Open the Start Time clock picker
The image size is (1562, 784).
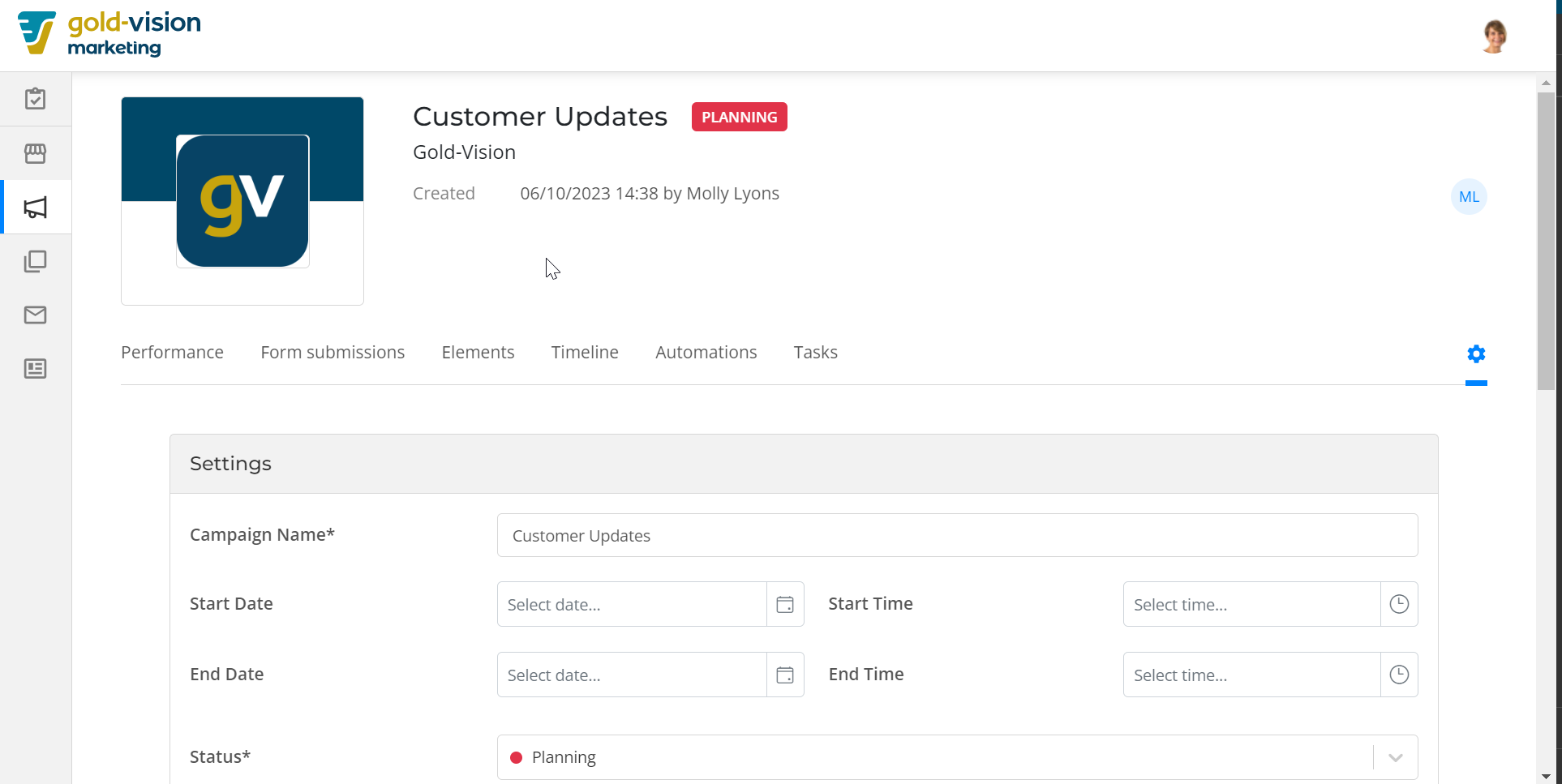pos(1399,604)
